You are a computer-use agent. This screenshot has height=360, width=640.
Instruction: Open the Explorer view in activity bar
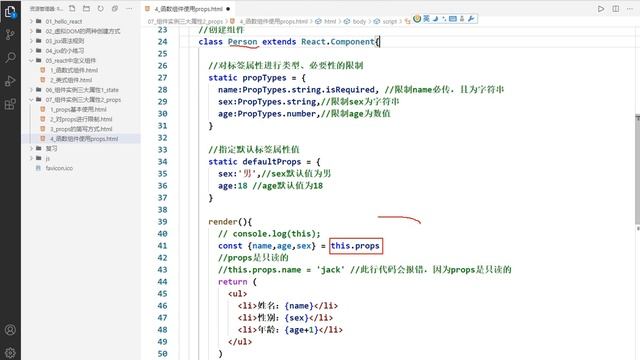[10, 12]
